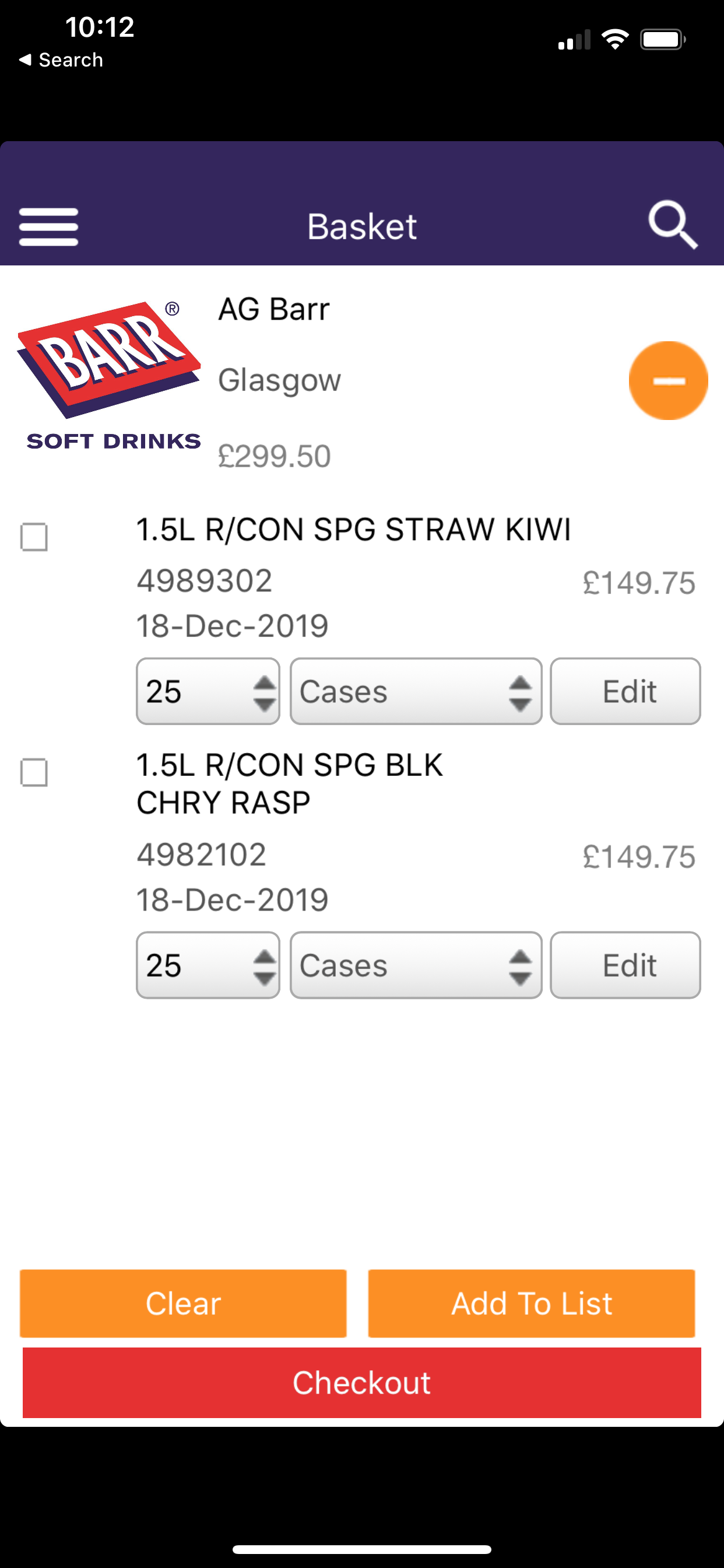Open the hamburger menu
This screenshot has height=1568, width=724.
(x=48, y=227)
